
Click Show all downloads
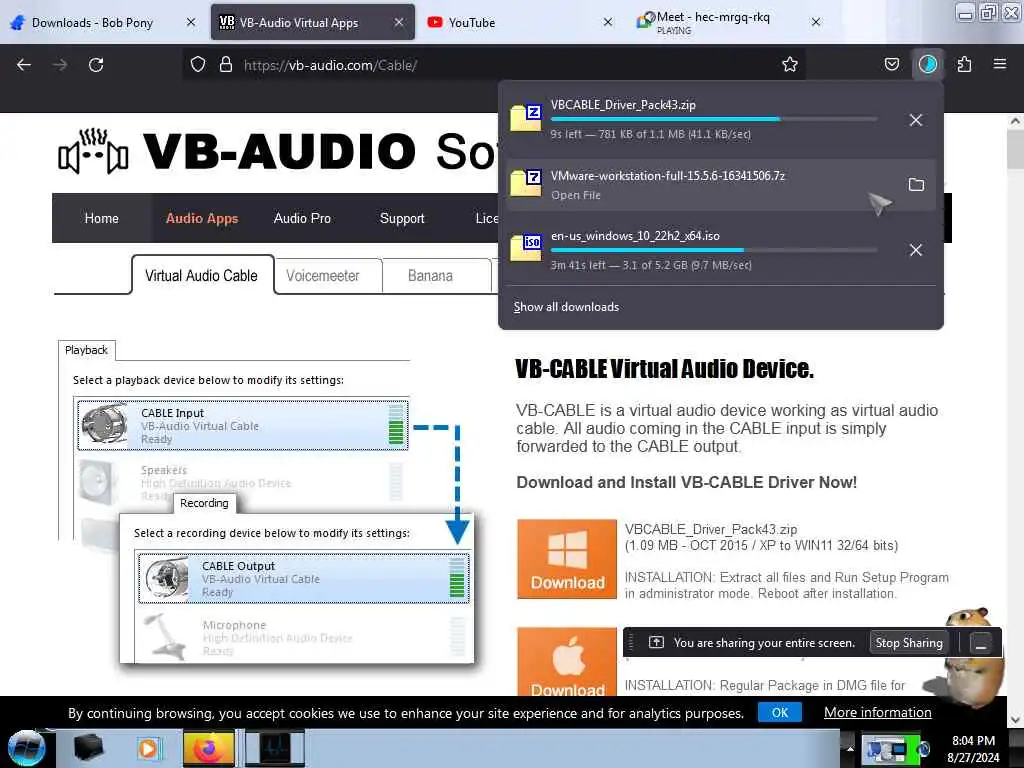pyautogui.click(x=566, y=307)
